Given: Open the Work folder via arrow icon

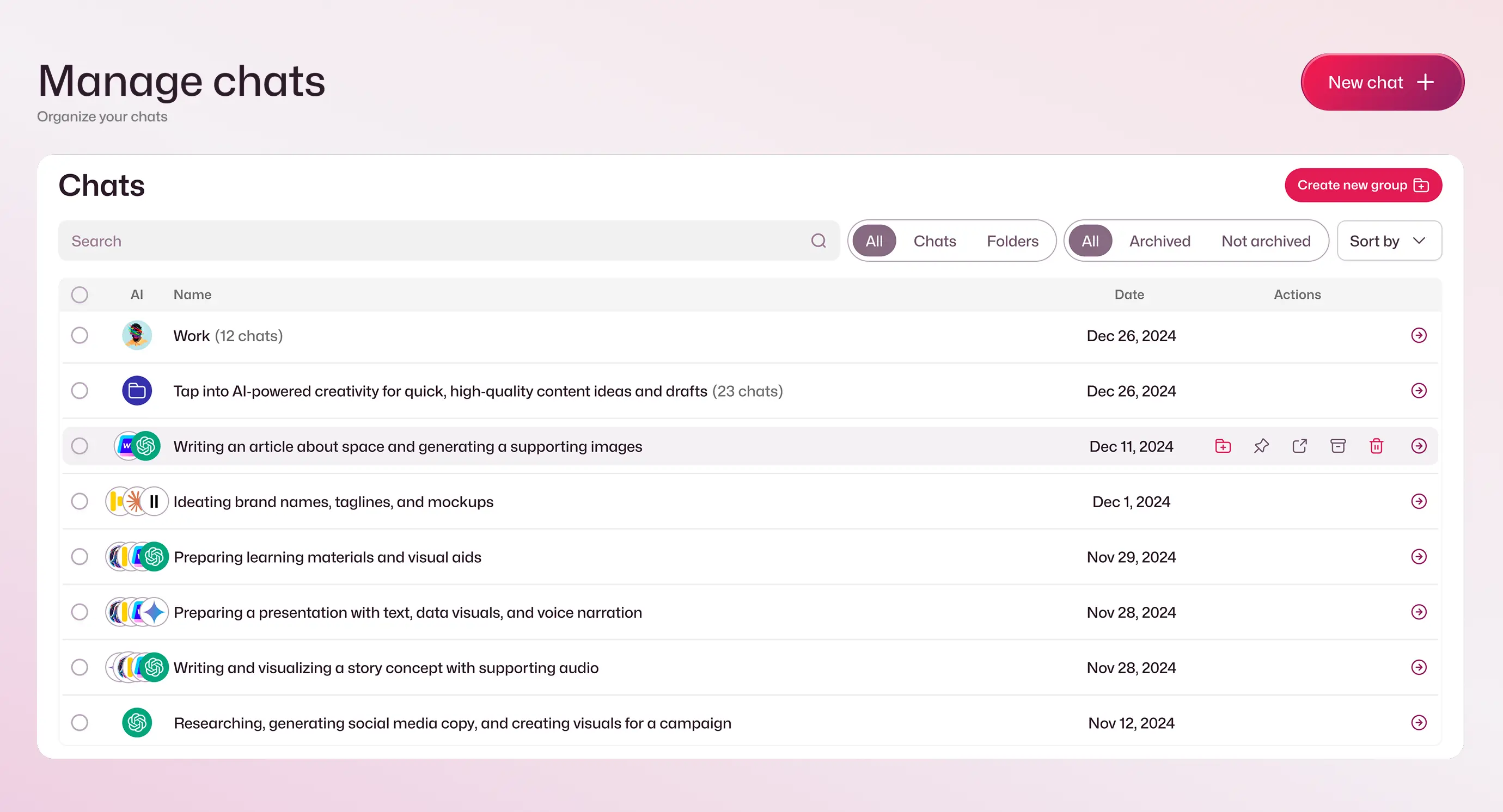Looking at the screenshot, I should pos(1419,335).
